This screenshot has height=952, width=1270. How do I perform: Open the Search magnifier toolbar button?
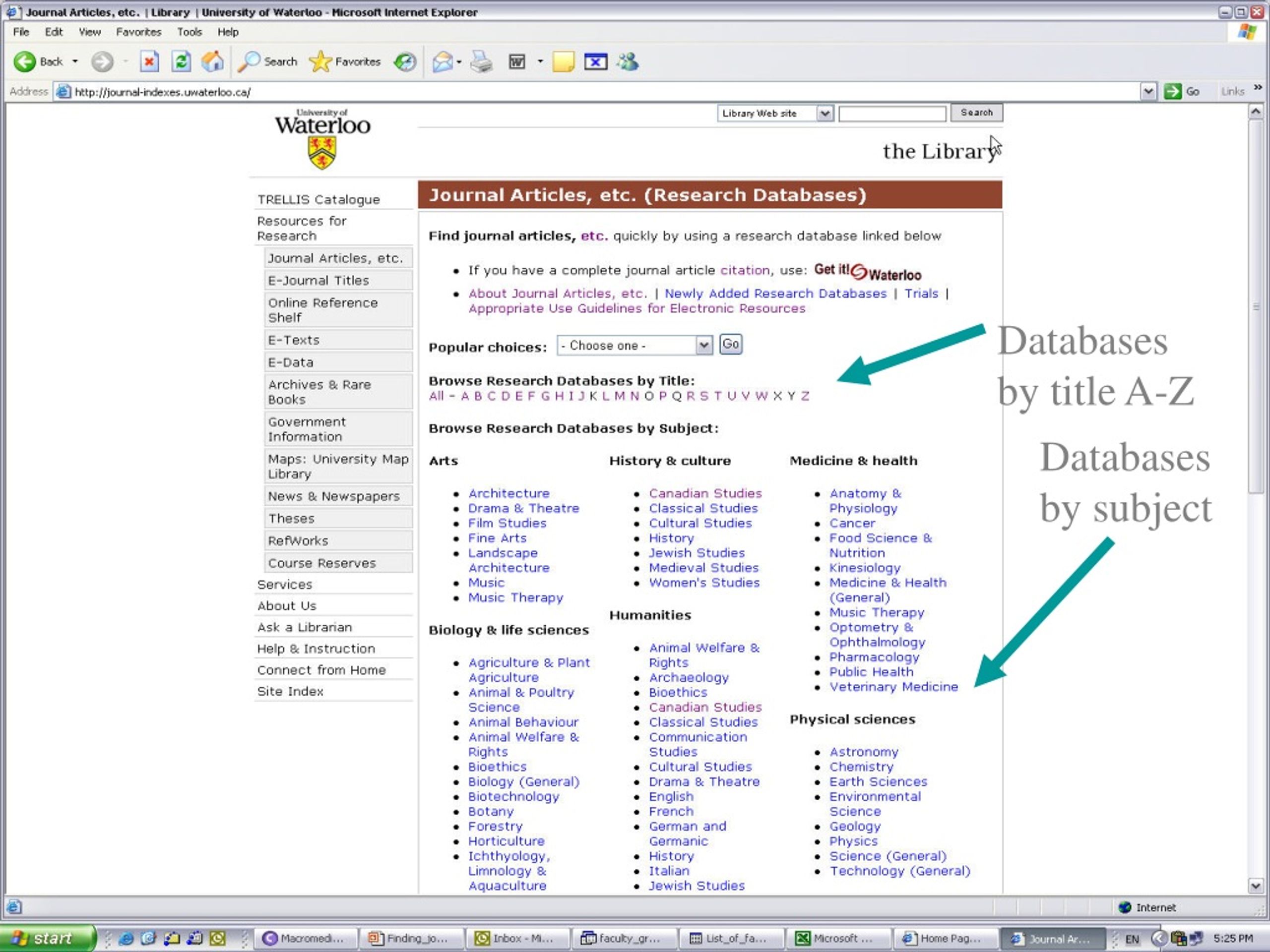point(268,61)
